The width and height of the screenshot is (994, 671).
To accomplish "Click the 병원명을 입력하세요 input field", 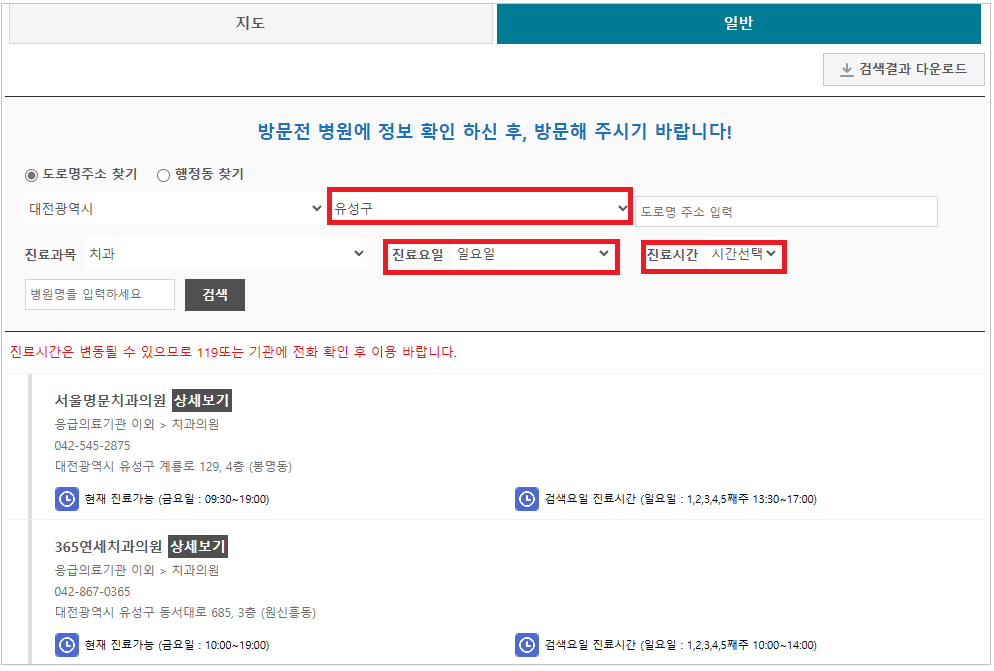I will pos(100,295).
